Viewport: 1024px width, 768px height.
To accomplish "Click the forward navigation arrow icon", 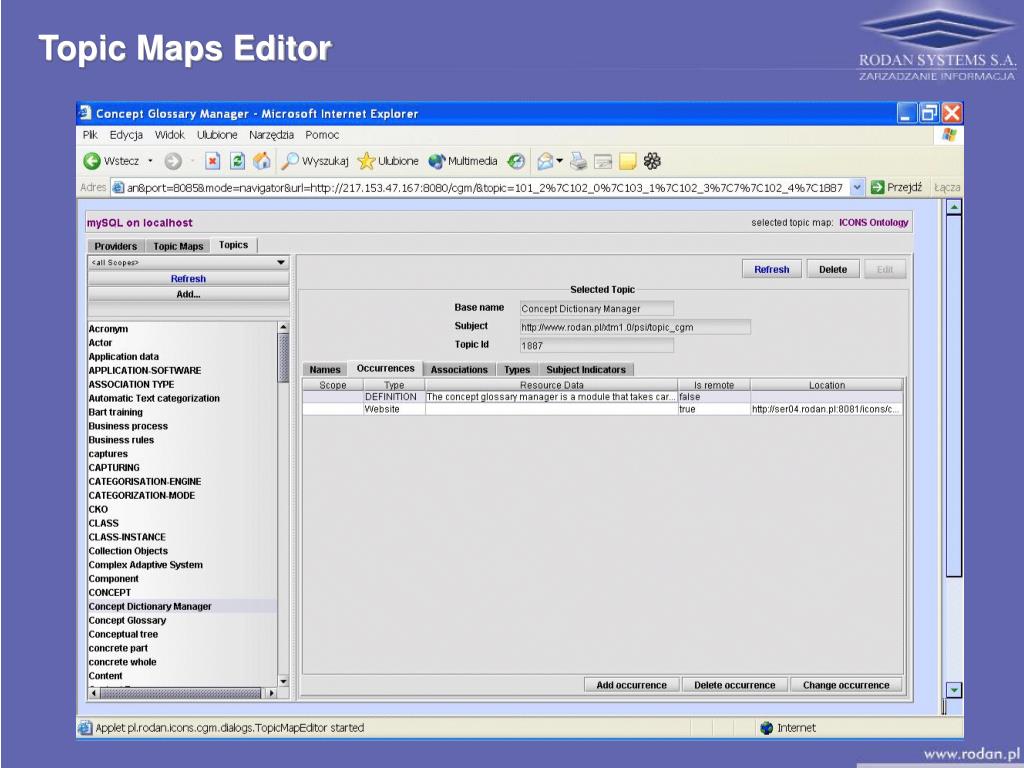I will point(172,161).
